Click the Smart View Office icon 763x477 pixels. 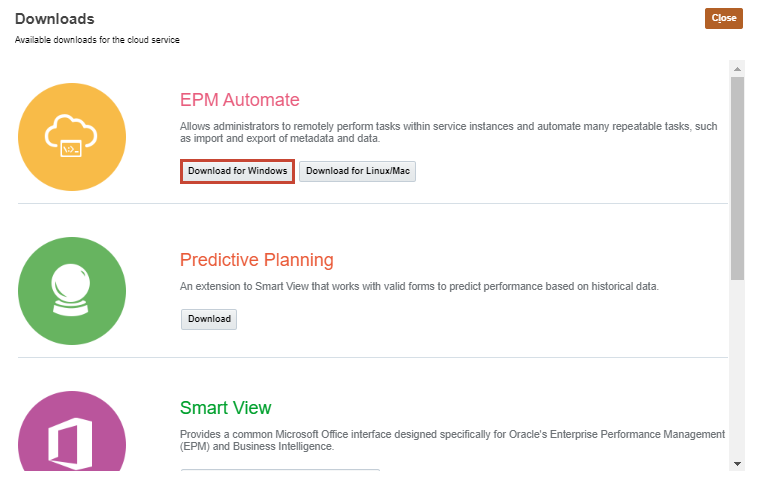[72, 435]
